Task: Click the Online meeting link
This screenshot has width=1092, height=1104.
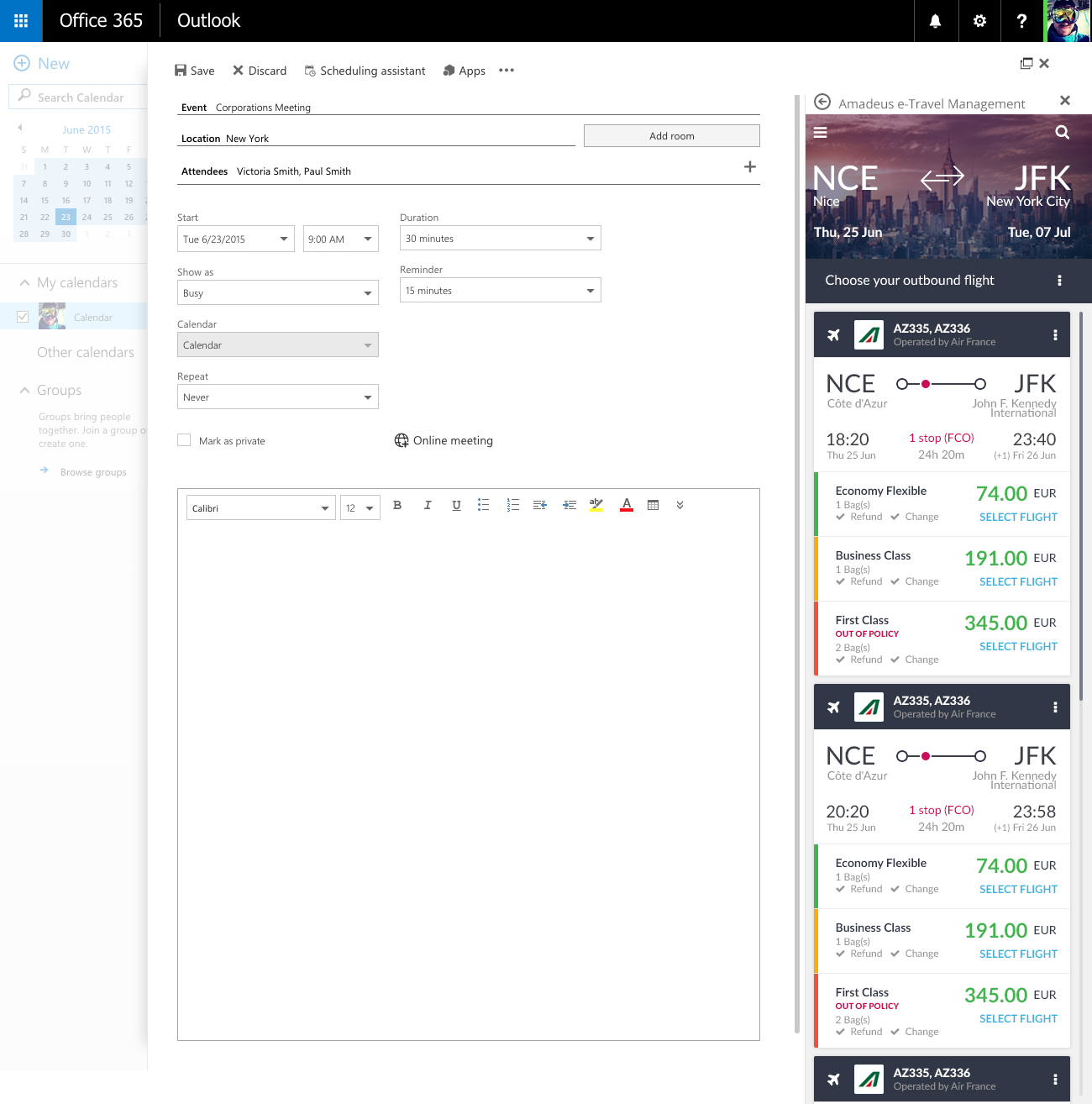Action: [x=444, y=440]
